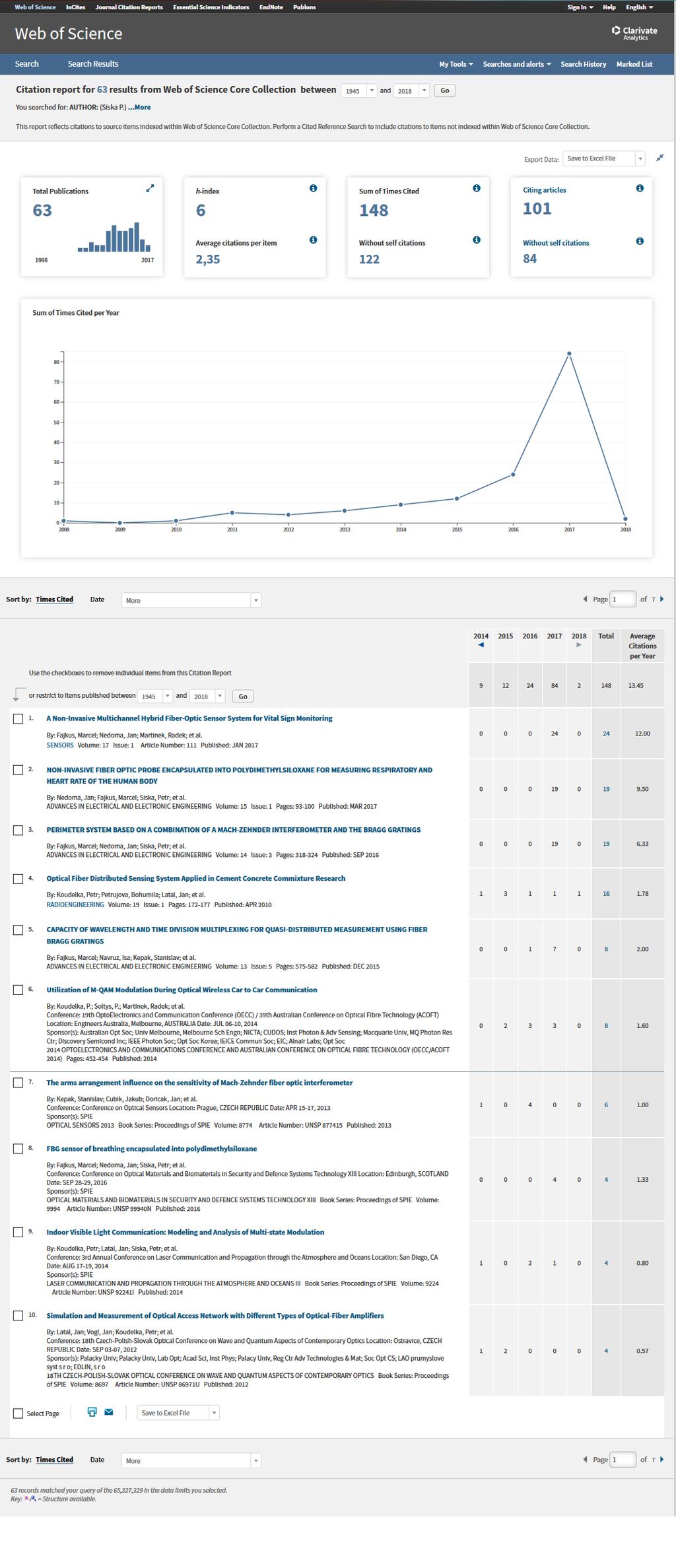
Task: Sort by Date at the top
Action: (97, 599)
